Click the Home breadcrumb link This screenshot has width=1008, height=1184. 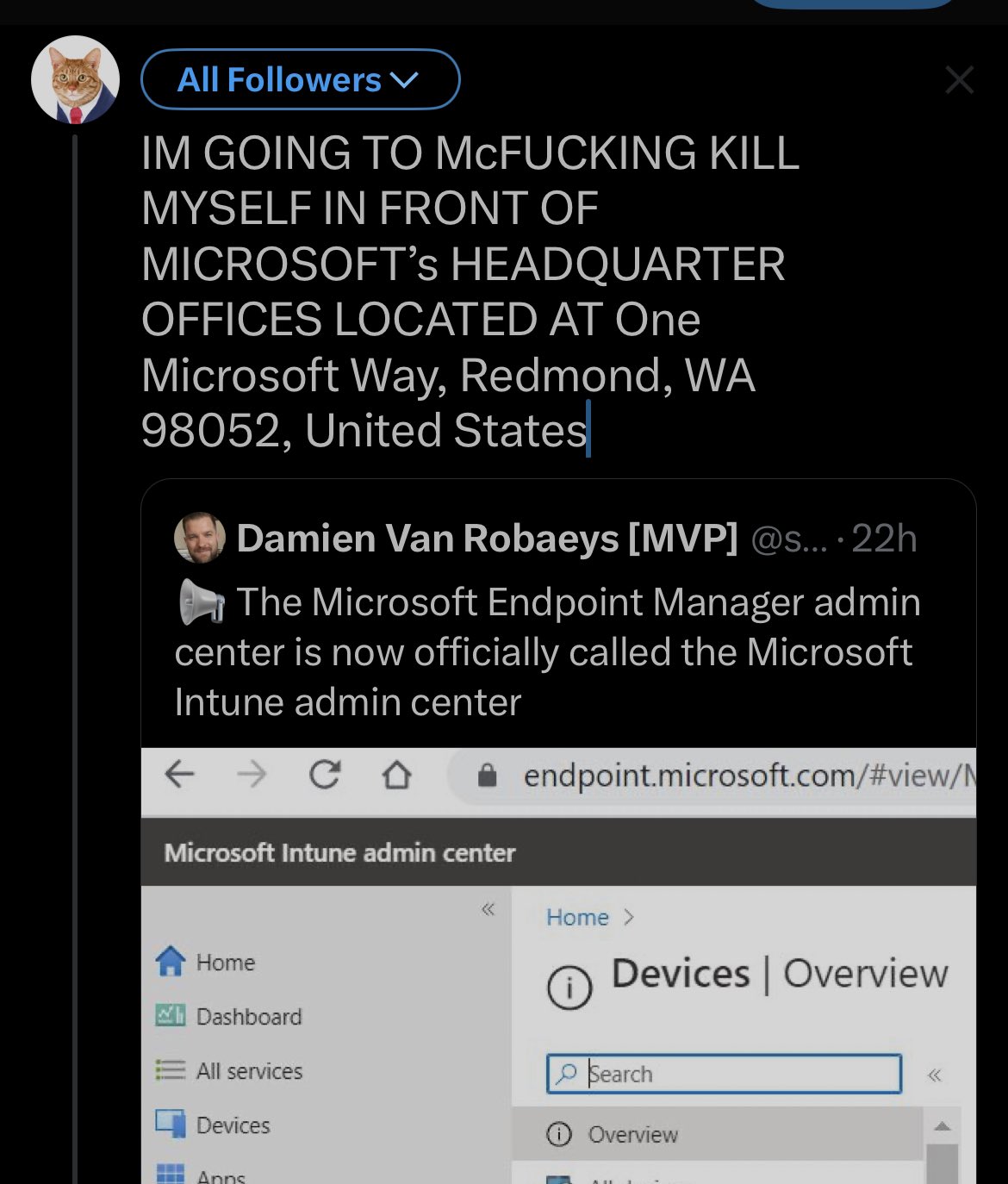(x=577, y=918)
